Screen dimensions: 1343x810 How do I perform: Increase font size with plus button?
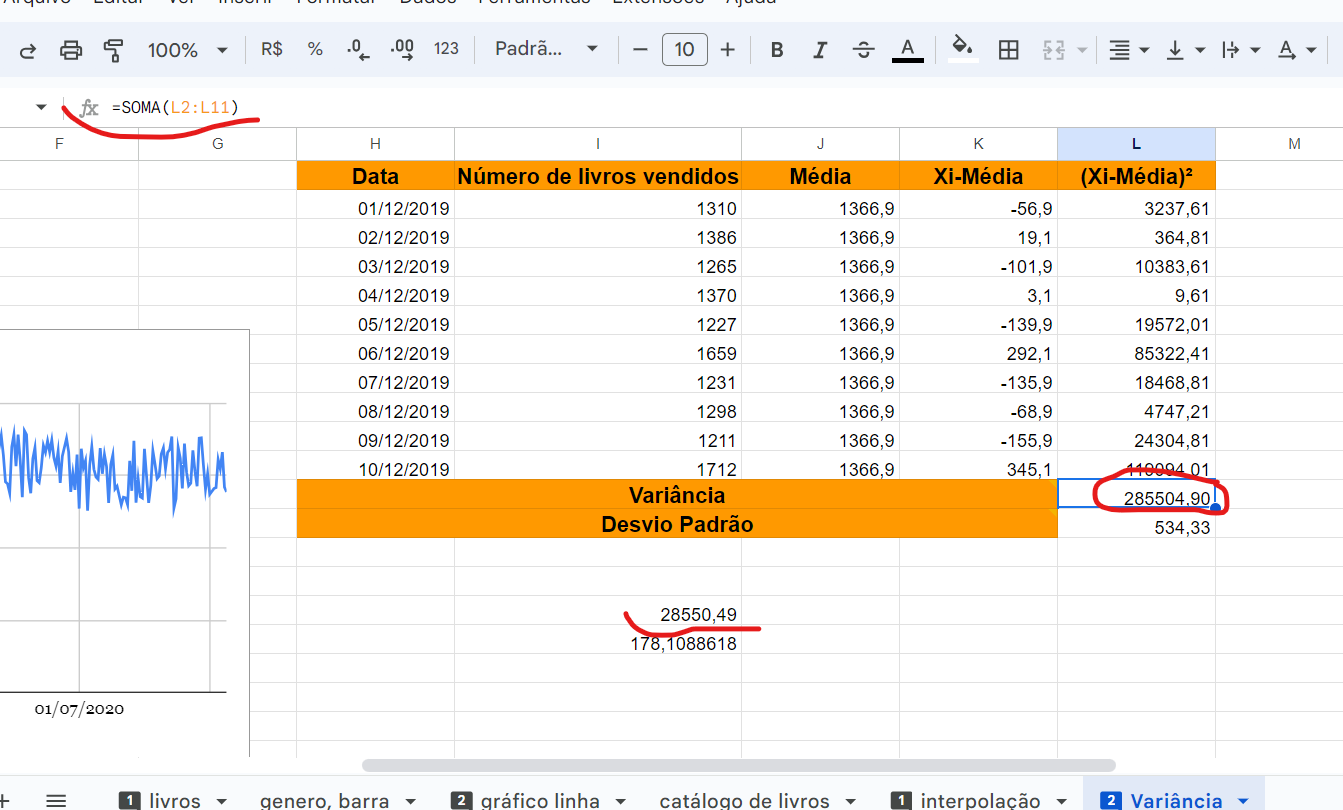(728, 49)
